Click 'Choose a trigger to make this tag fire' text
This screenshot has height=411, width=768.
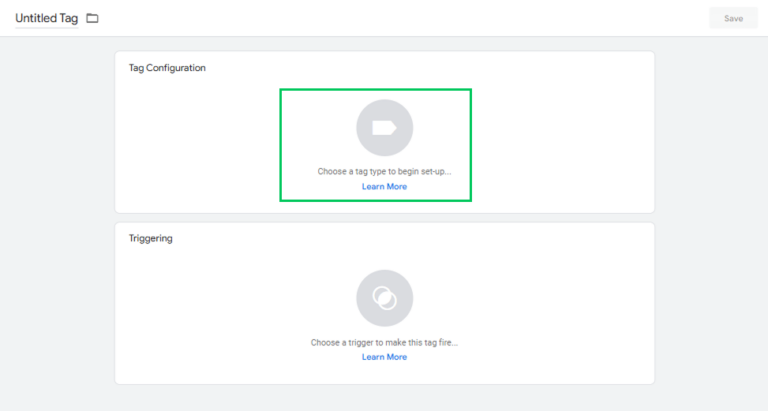point(384,342)
